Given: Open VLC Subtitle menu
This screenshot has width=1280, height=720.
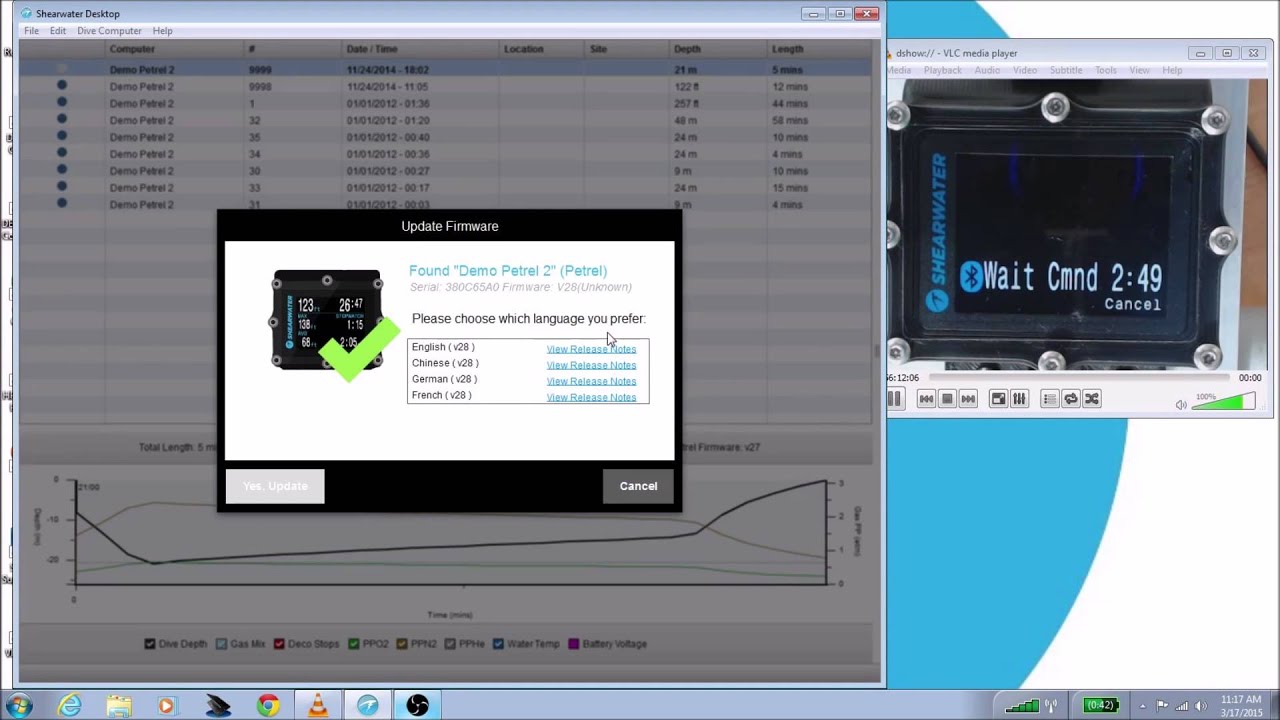Looking at the screenshot, I should click(1066, 70).
